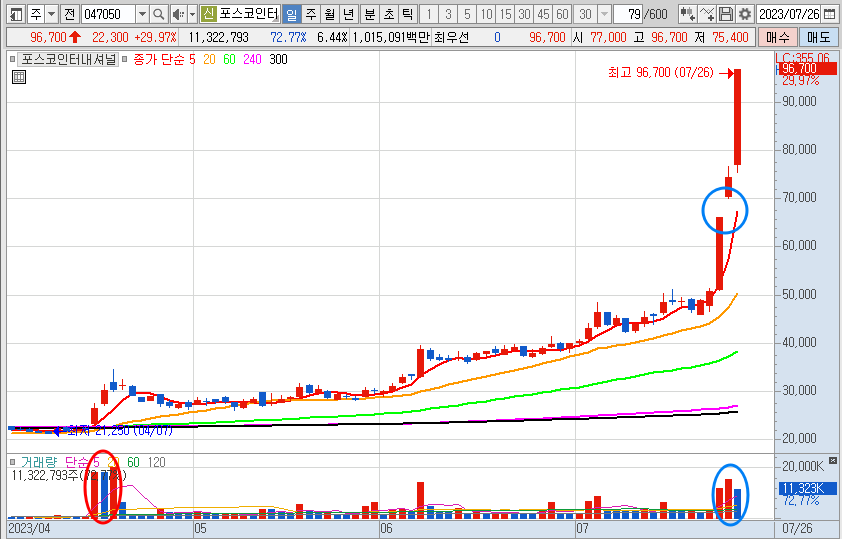Expand the stock code history dropdown
Viewport: 842px width, 539px height.
tap(142, 14)
